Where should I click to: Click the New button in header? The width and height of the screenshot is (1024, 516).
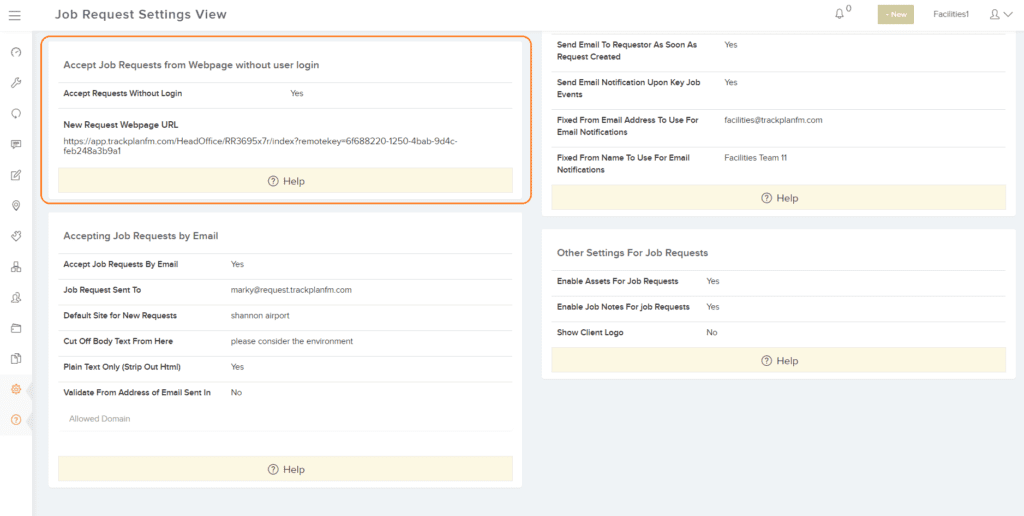pyautogui.click(x=895, y=14)
